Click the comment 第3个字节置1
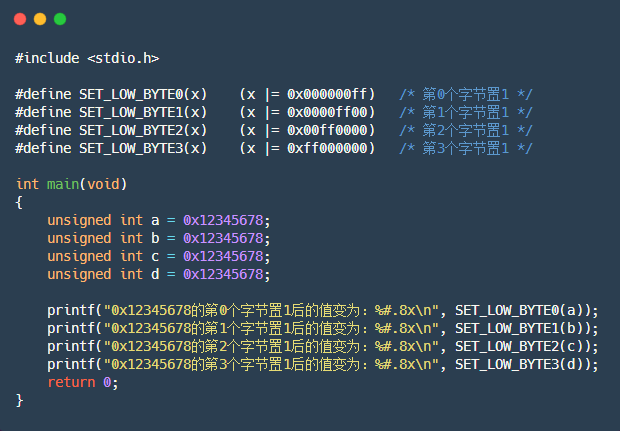Image resolution: width=620 pixels, height=431 pixels. (x=465, y=148)
